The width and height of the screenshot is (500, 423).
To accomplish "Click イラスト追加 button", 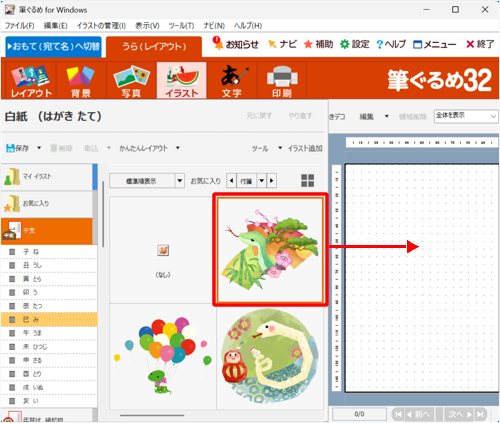I will (x=305, y=148).
